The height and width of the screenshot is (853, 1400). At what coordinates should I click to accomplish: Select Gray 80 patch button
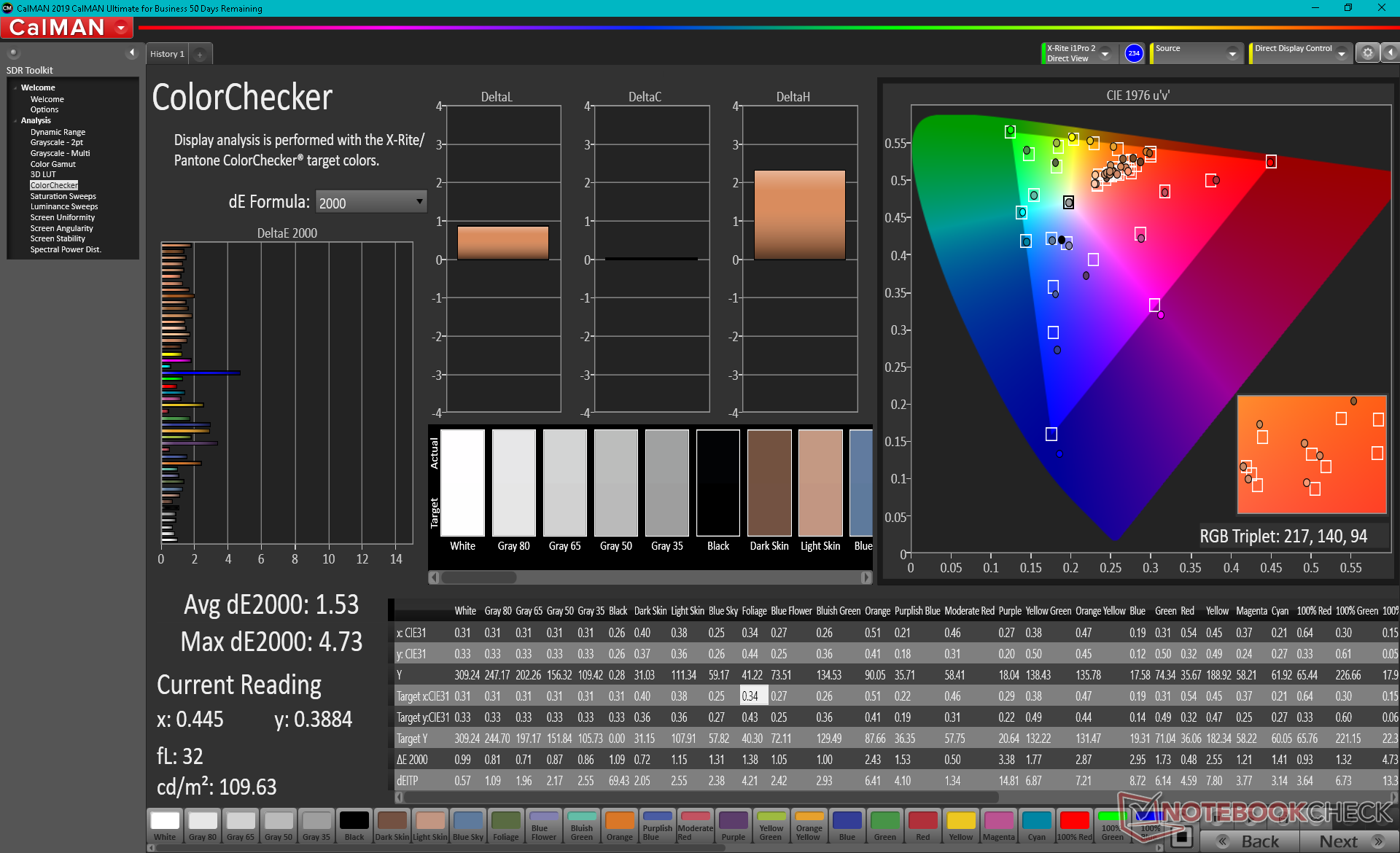[x=203, y=826]
